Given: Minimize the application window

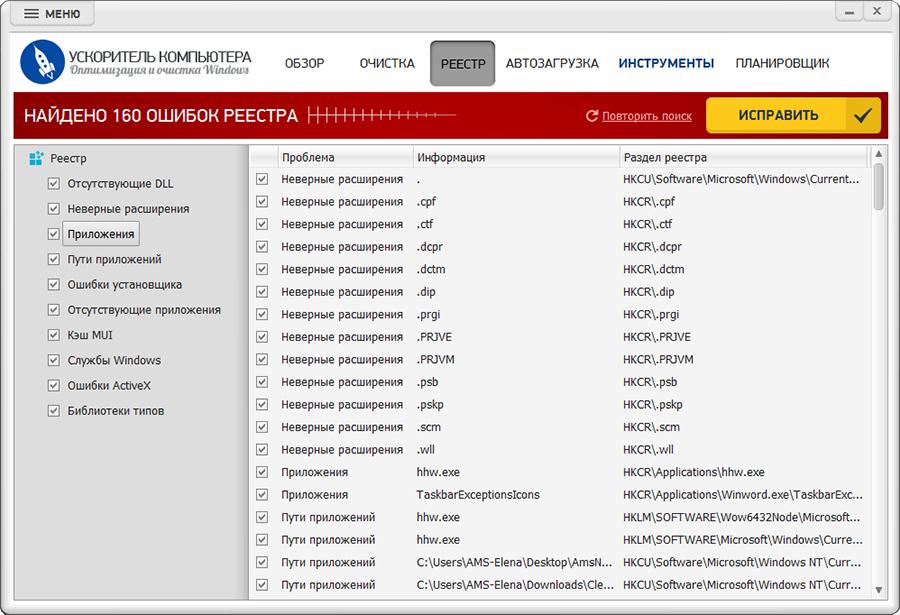Looking at the screenshot, I should 849,12.
